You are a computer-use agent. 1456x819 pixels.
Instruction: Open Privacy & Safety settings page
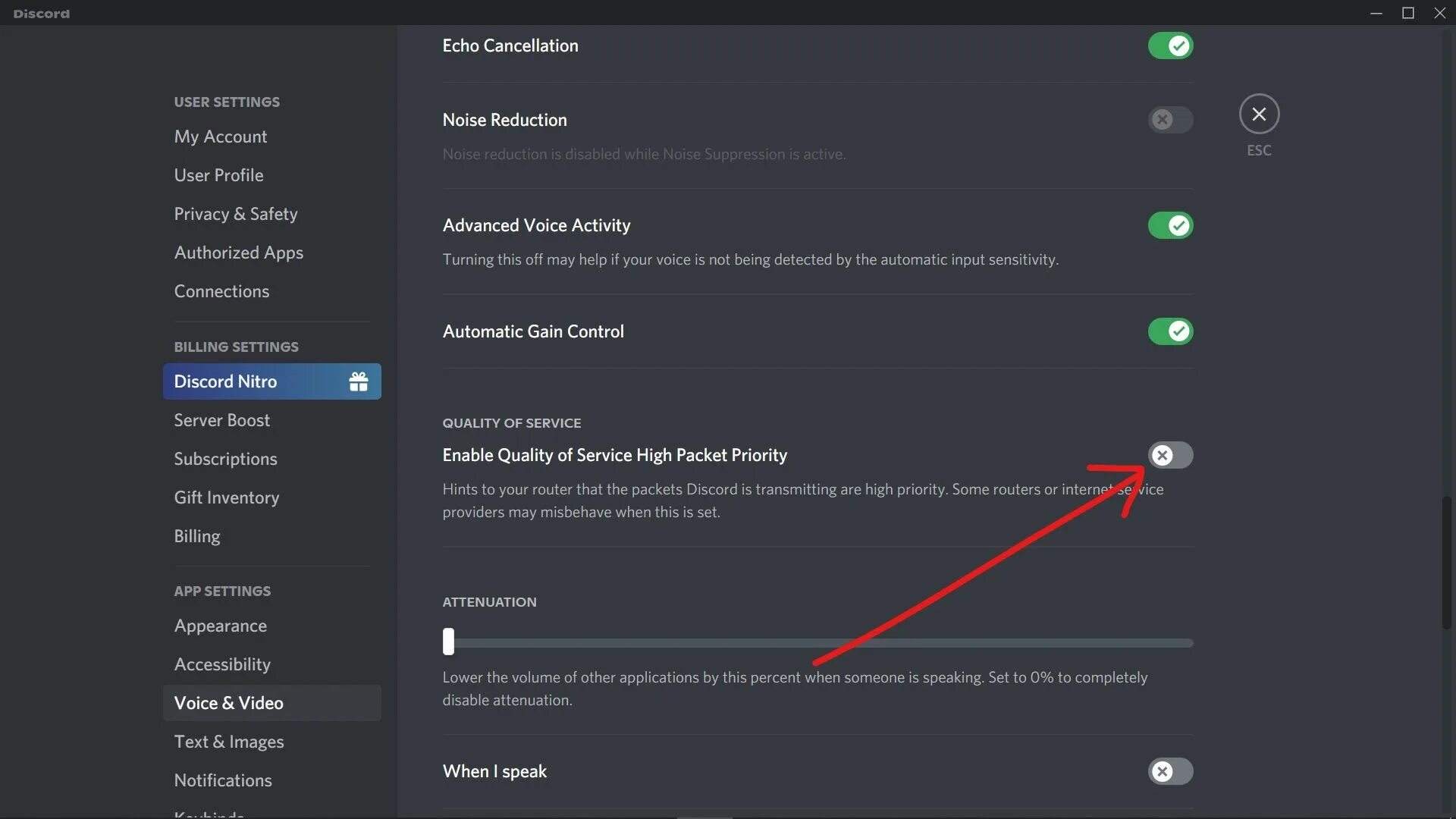(234, 214)
